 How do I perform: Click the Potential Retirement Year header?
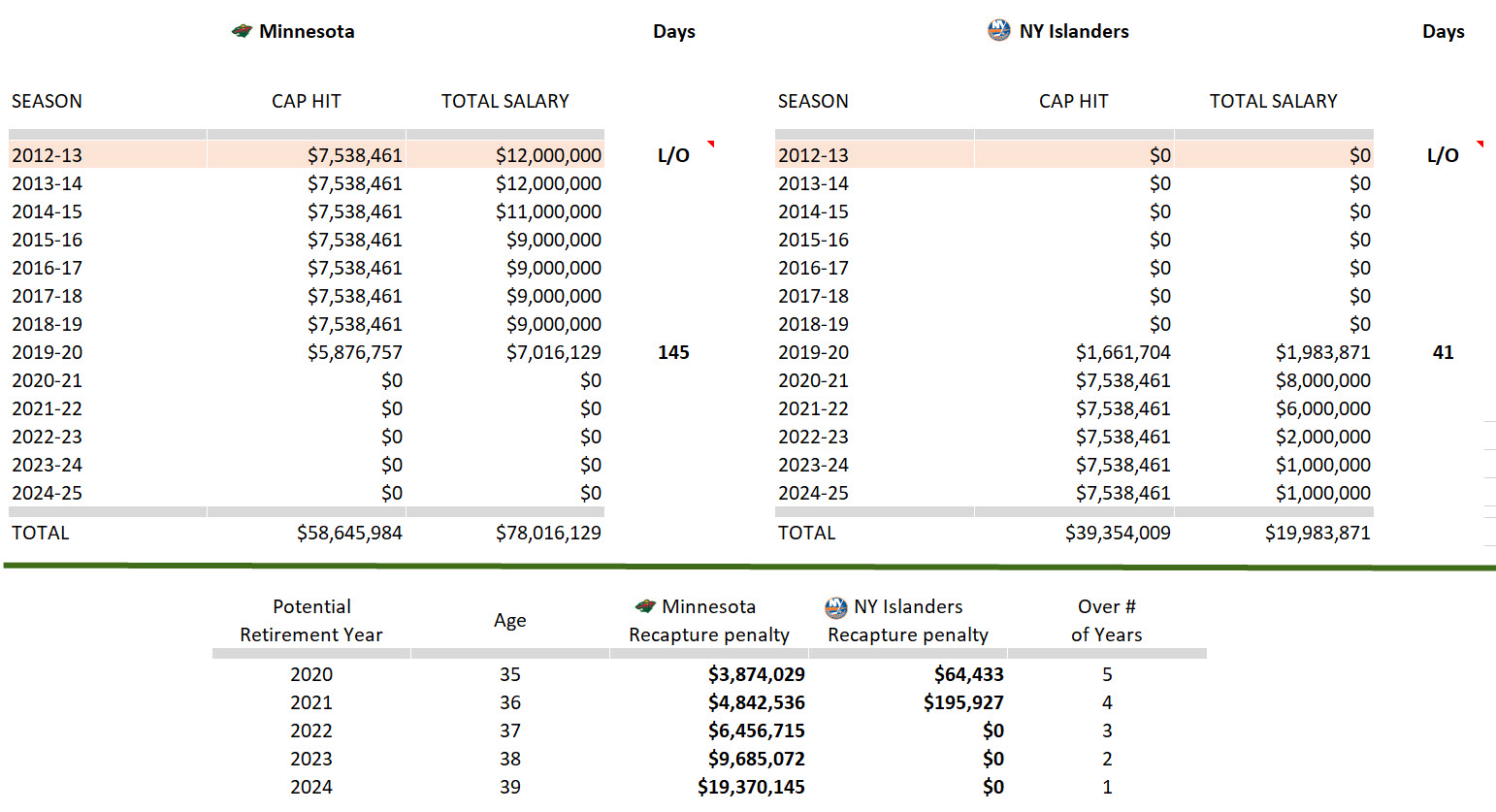[311, 620]
